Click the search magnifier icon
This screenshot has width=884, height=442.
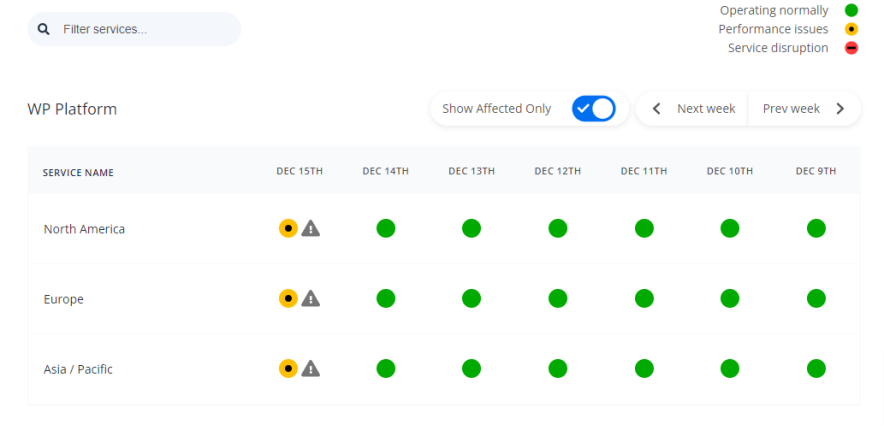44,29
